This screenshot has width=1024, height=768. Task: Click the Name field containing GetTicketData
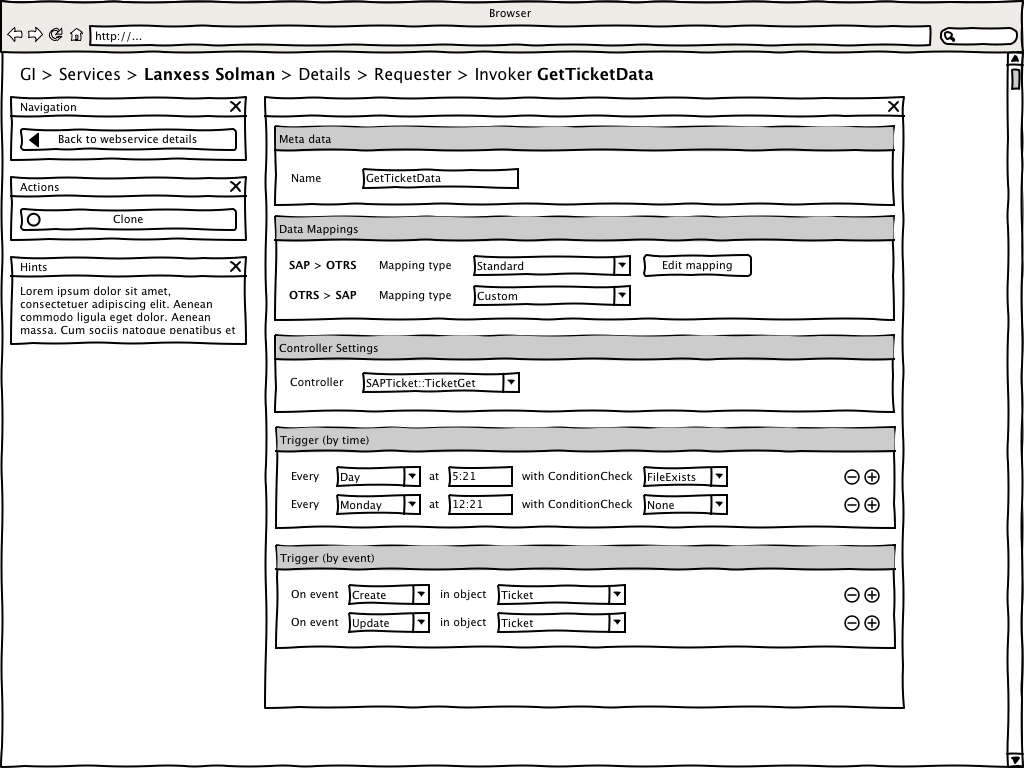pyautogui.click(x=440, y=178)
